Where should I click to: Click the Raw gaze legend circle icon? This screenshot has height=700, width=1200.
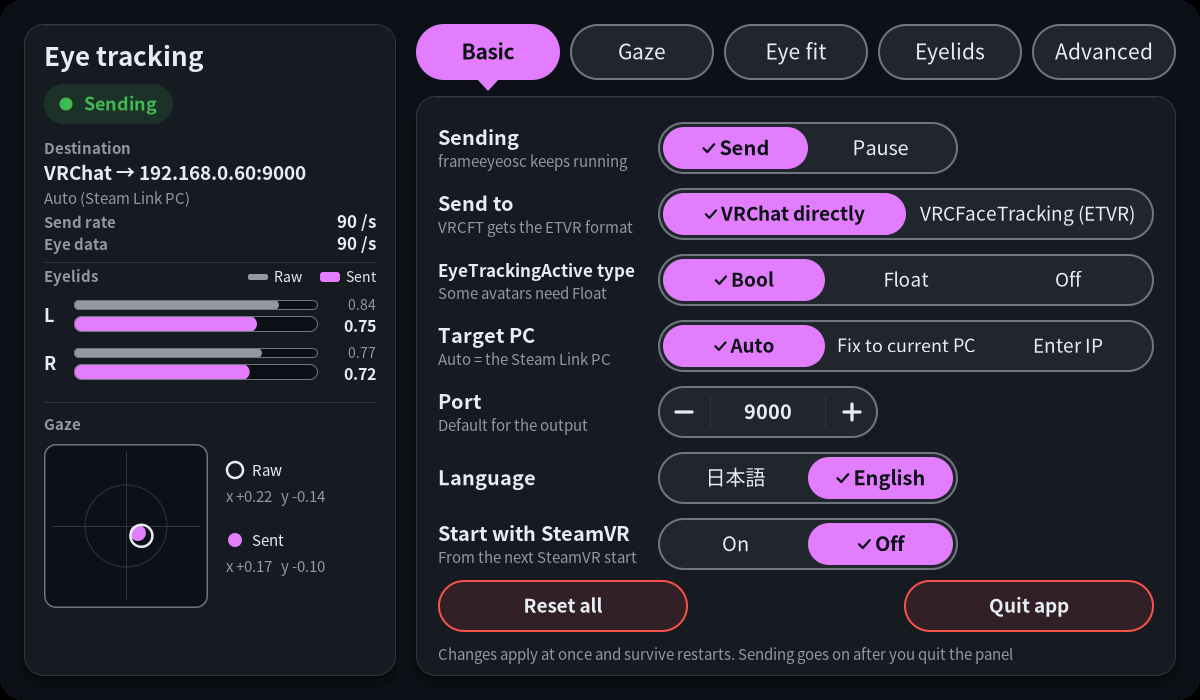coord(235,470)
